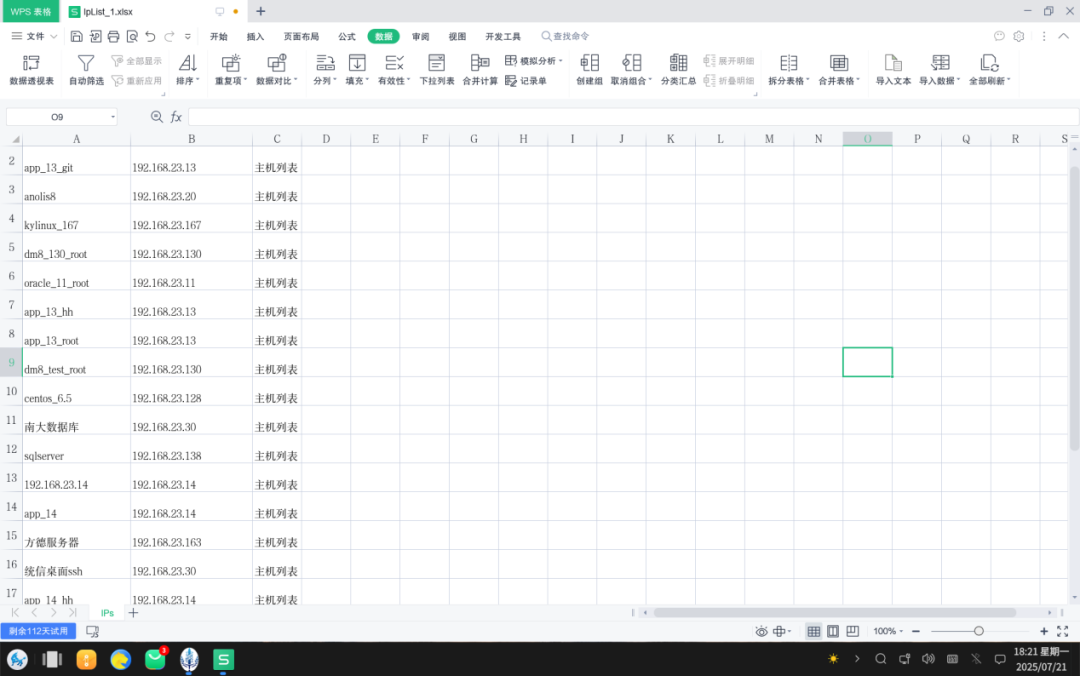Open the 文件 file menu
This screenshot has height=676, width=1080.
(34, 37)
